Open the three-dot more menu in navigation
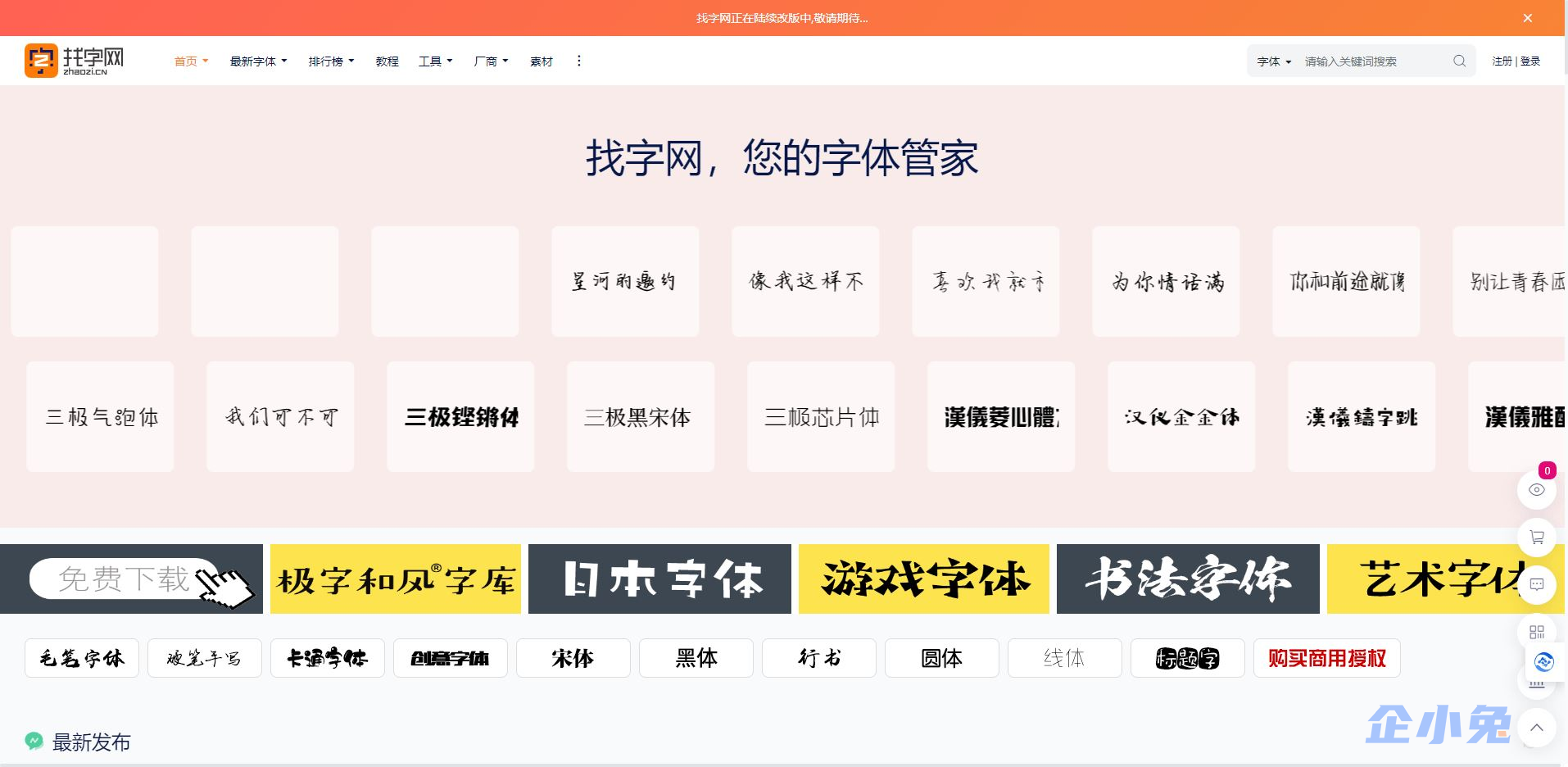Screen dimensions: 1568x767 pos(578,61)
